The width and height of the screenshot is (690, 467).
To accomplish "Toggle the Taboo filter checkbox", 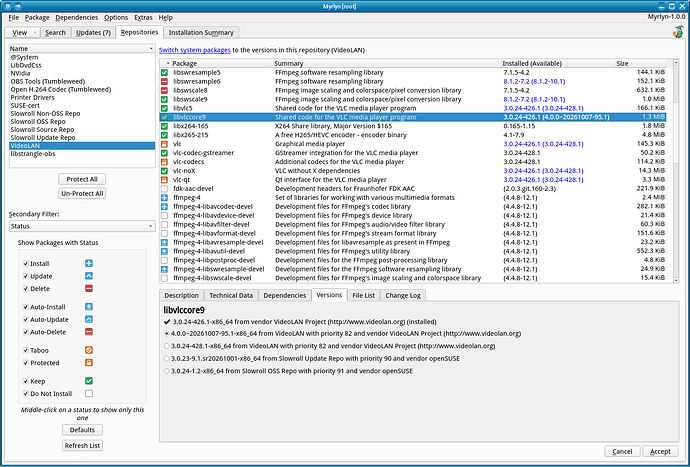I will coord(26,350).
